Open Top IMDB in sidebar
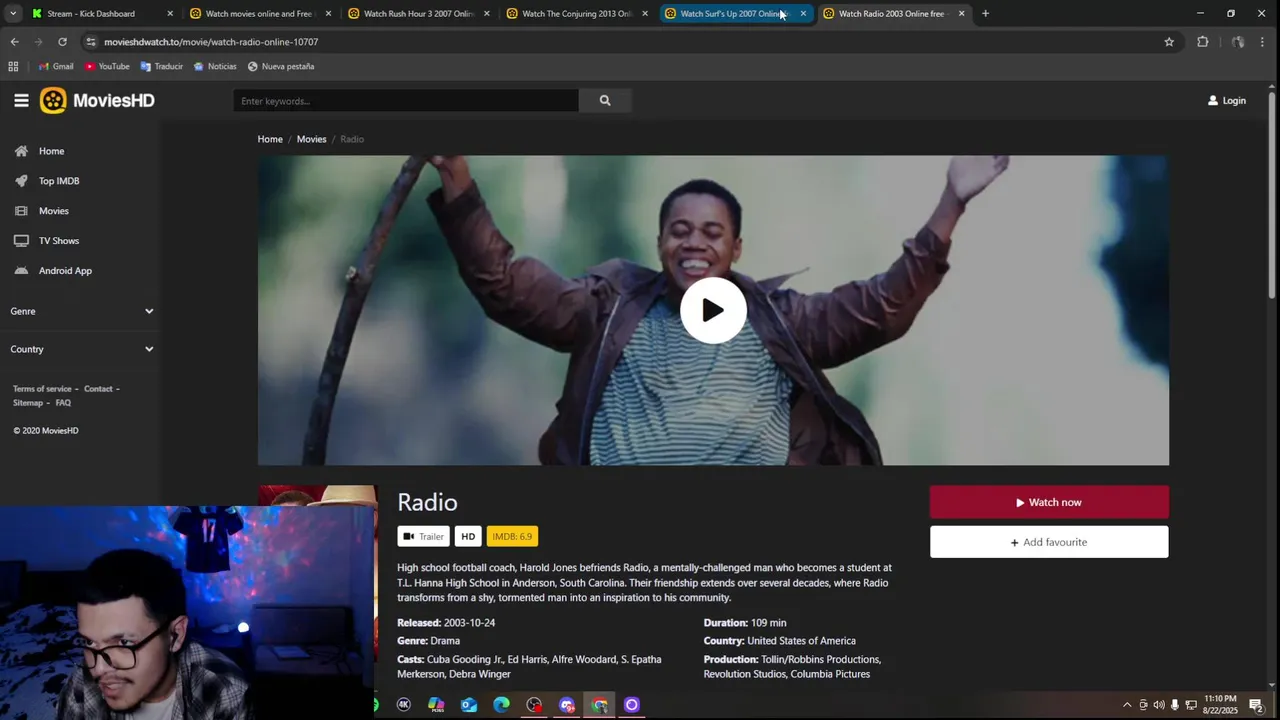The height and width of the screenshot is (720, 1280). [58, 181]
